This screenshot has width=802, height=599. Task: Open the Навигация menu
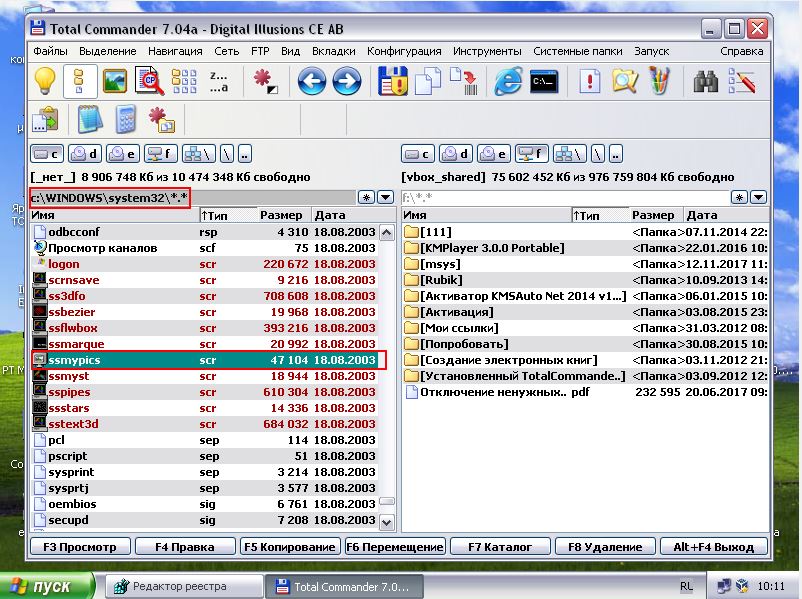[175, 51]
